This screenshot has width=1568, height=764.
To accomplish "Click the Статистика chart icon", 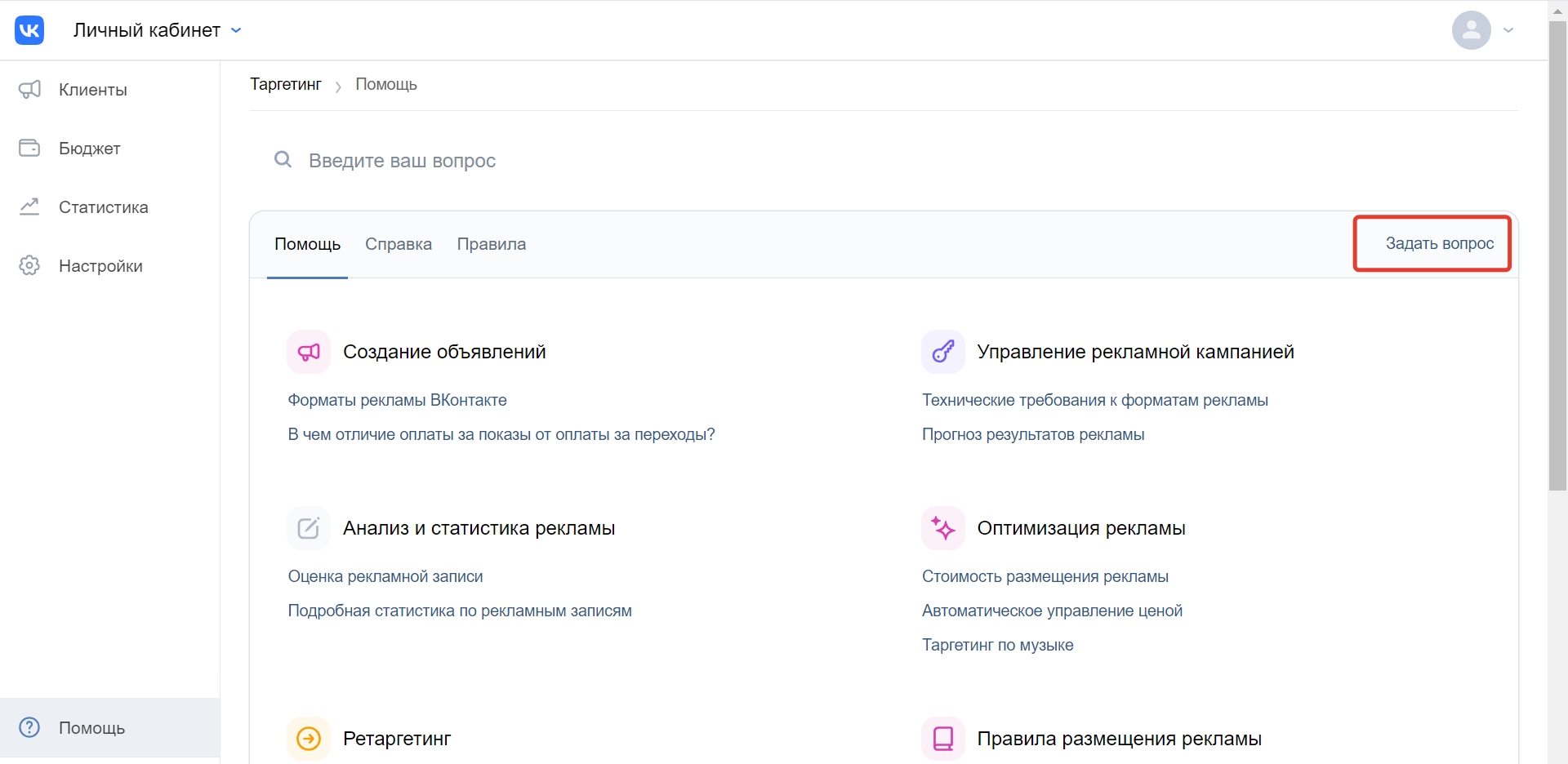I will click(x=29, y=207).
